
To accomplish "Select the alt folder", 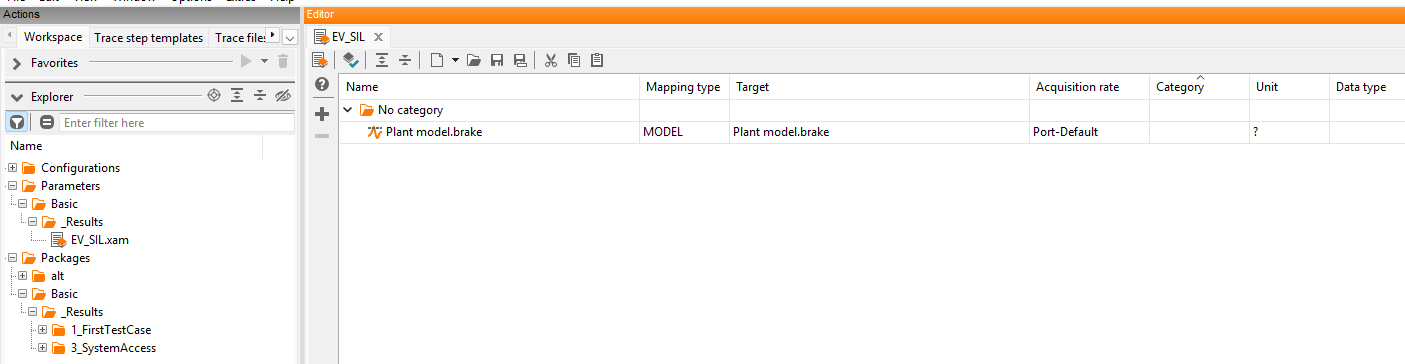I will coord(57,276).
